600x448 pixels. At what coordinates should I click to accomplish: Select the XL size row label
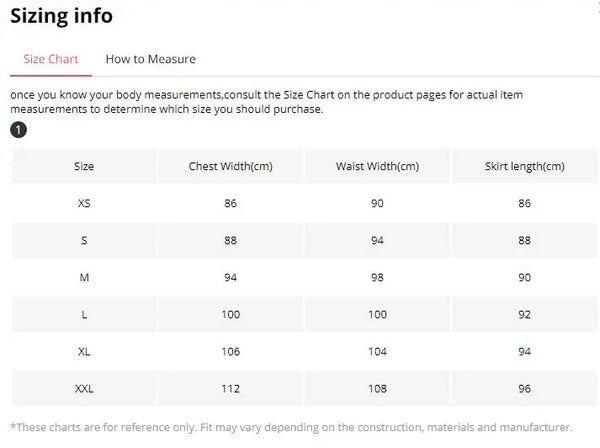click(84, 352)
